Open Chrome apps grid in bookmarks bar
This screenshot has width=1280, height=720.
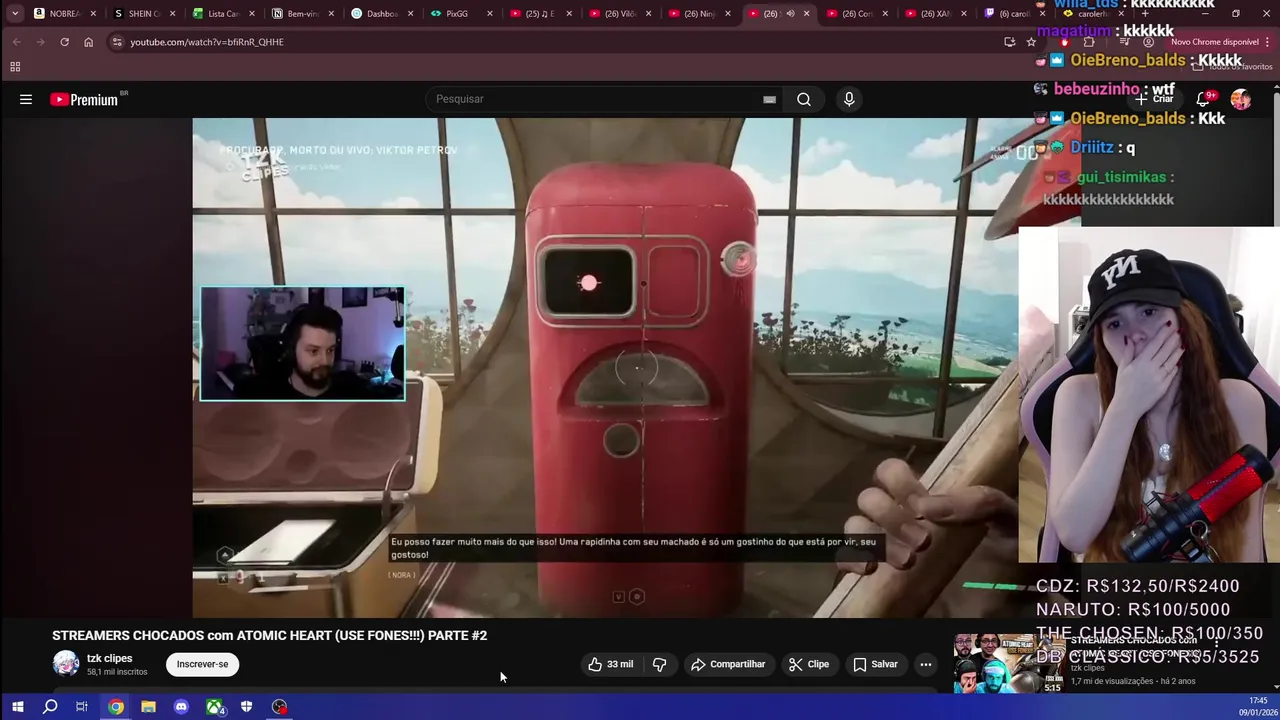15,67
